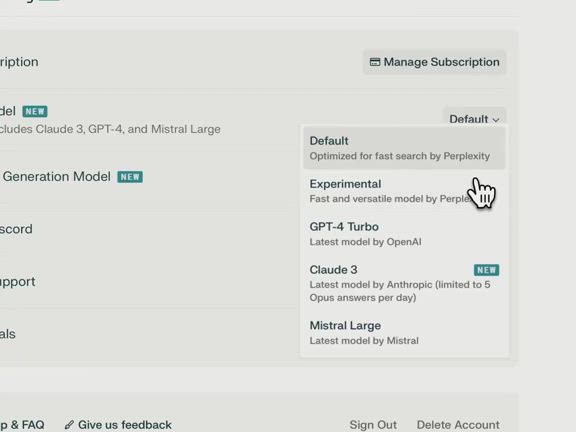Image resolution: width=576 pixels, height=432 pixels.
Task: Select GPT-4 Turbo from the list
Action: coord(404,234)
